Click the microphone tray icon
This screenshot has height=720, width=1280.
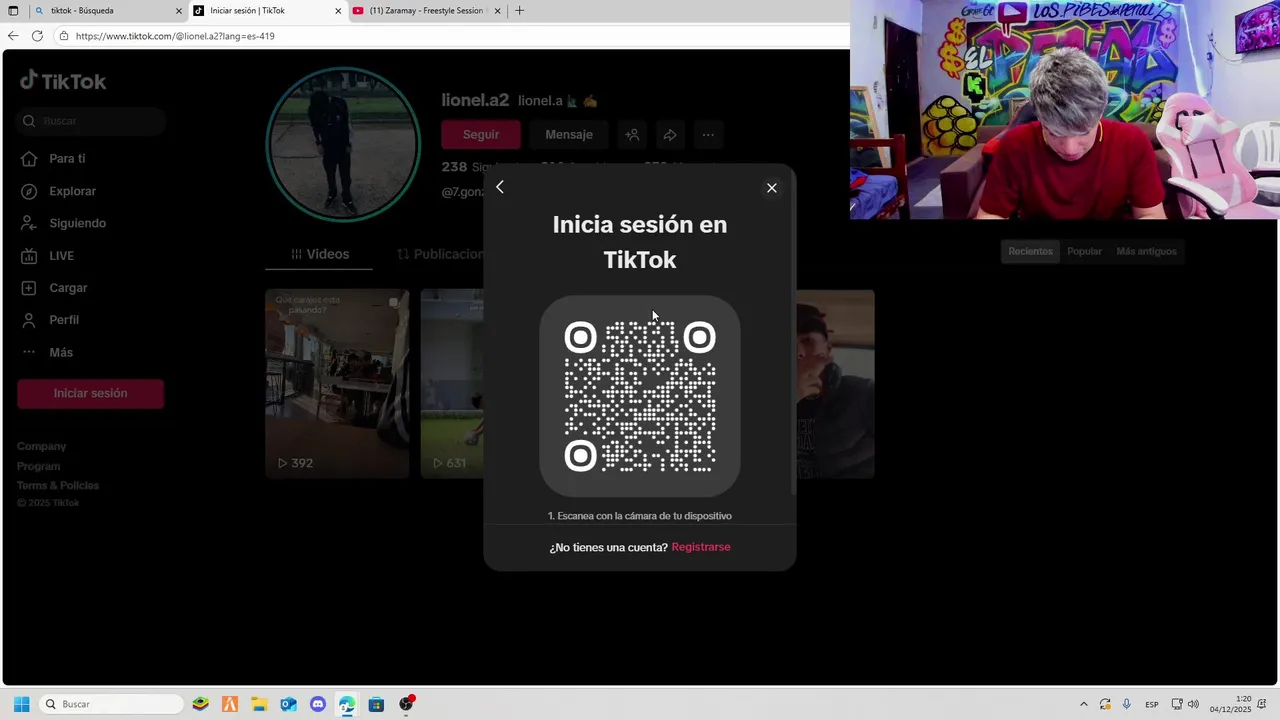point(1127,704)
